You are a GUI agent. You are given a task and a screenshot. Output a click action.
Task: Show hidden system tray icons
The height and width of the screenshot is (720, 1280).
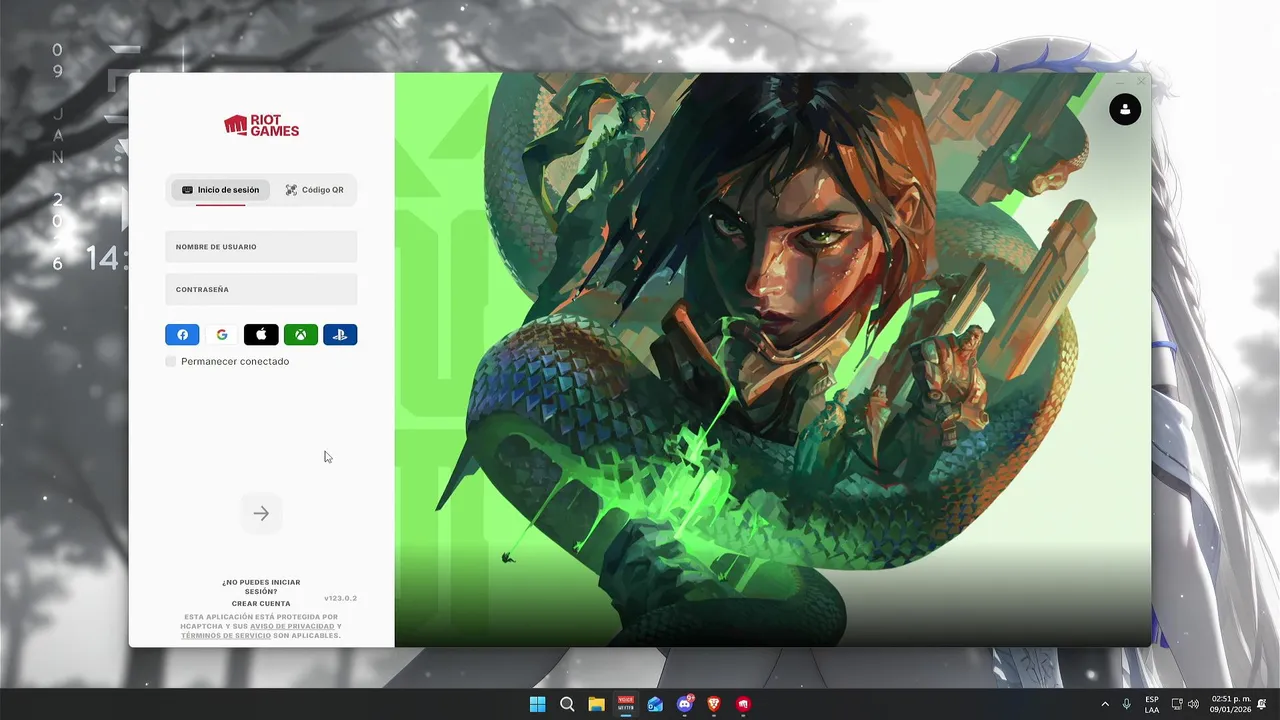pyautogui.click(x=1105, y=704)
